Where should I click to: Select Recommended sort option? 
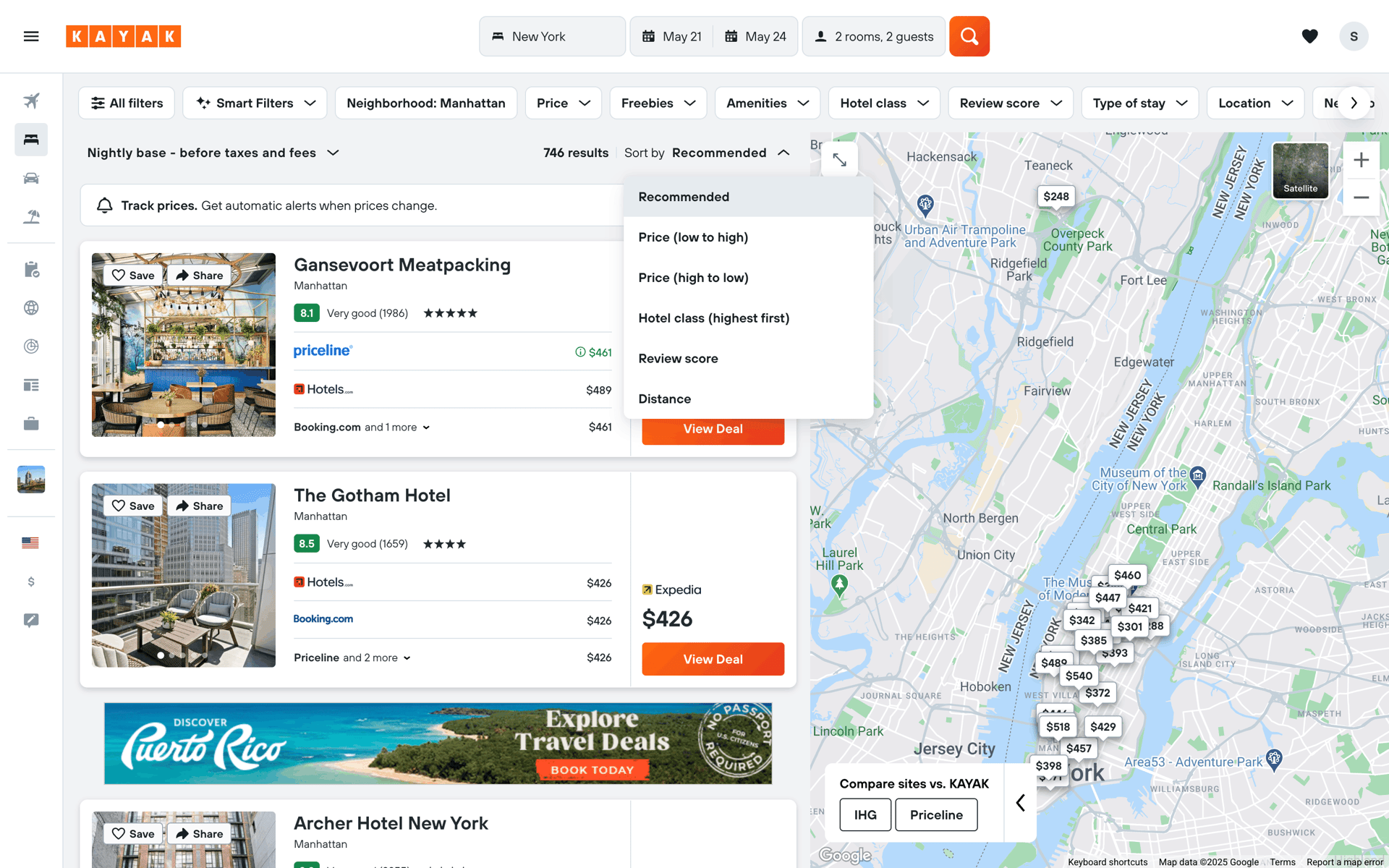pos(748,197)
